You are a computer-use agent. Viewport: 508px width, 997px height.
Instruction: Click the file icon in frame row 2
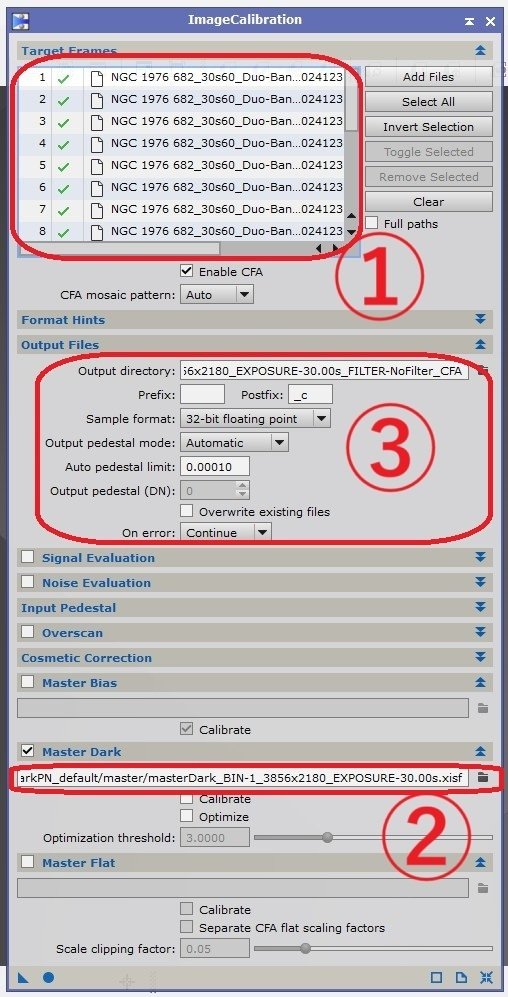point(97,100)
